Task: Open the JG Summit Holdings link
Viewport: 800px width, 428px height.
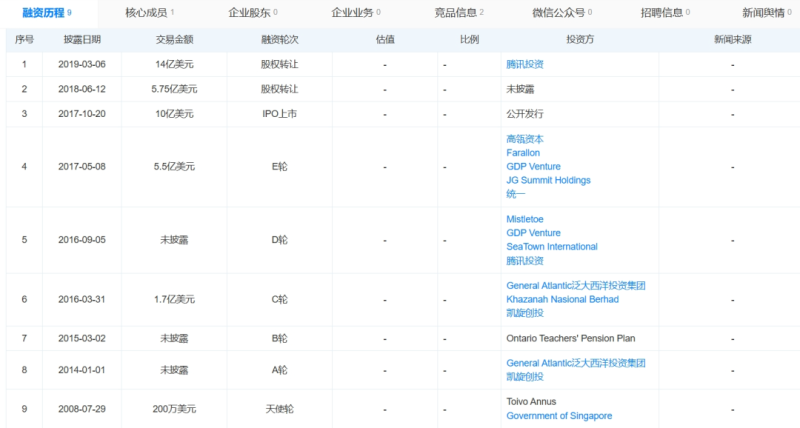Action: pos(548,180)
